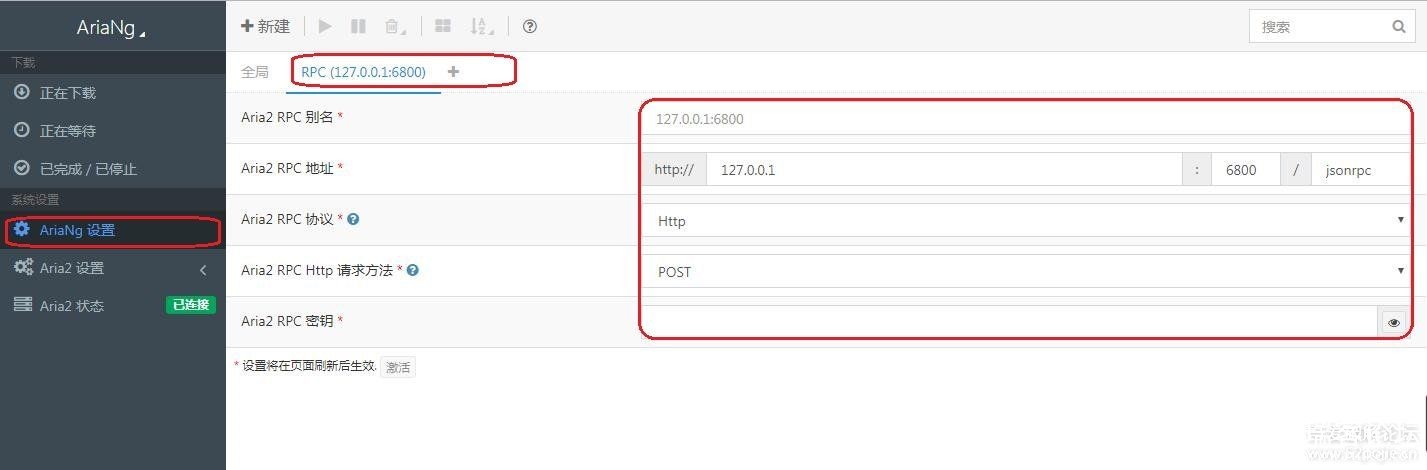This screenshot has height=470, width=1427.
Task: Click the gears icon beside Aria2 设置
Action: coord(23,267)
